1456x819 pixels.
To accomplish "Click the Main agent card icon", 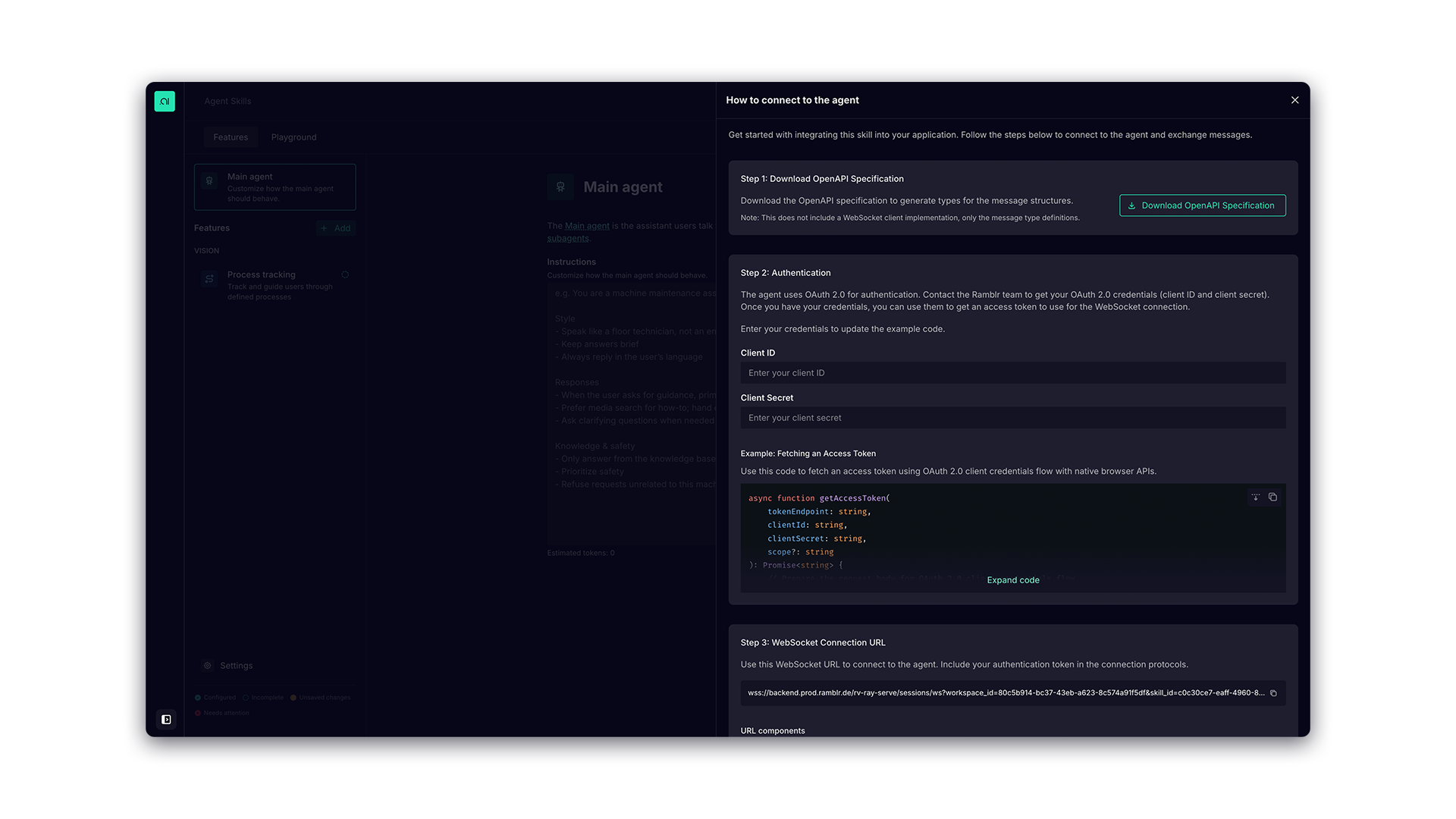I will [209, 181].
